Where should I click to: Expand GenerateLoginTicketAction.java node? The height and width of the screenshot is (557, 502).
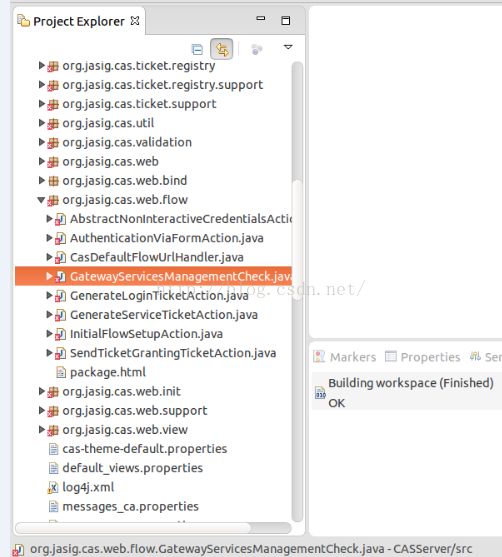49,295
